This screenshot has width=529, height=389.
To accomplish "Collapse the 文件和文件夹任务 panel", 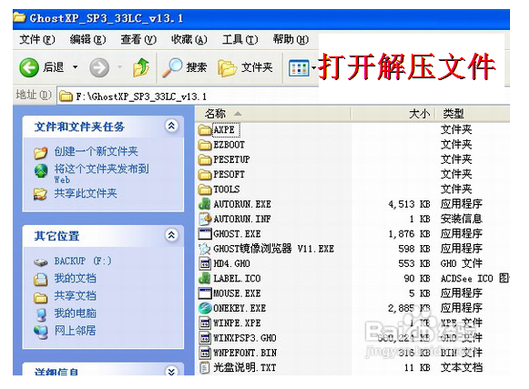I will click(x=171, y=126).
